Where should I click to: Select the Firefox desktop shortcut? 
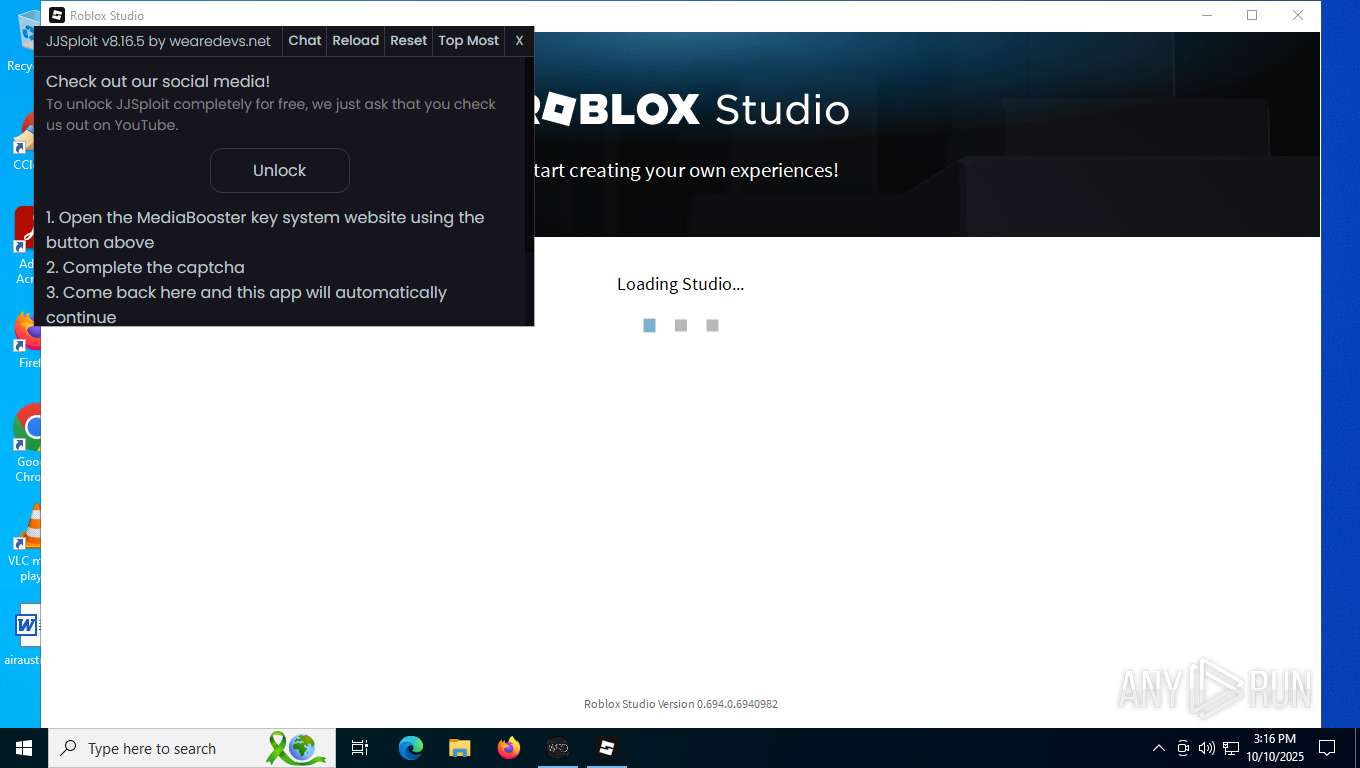tap(27, 340)
